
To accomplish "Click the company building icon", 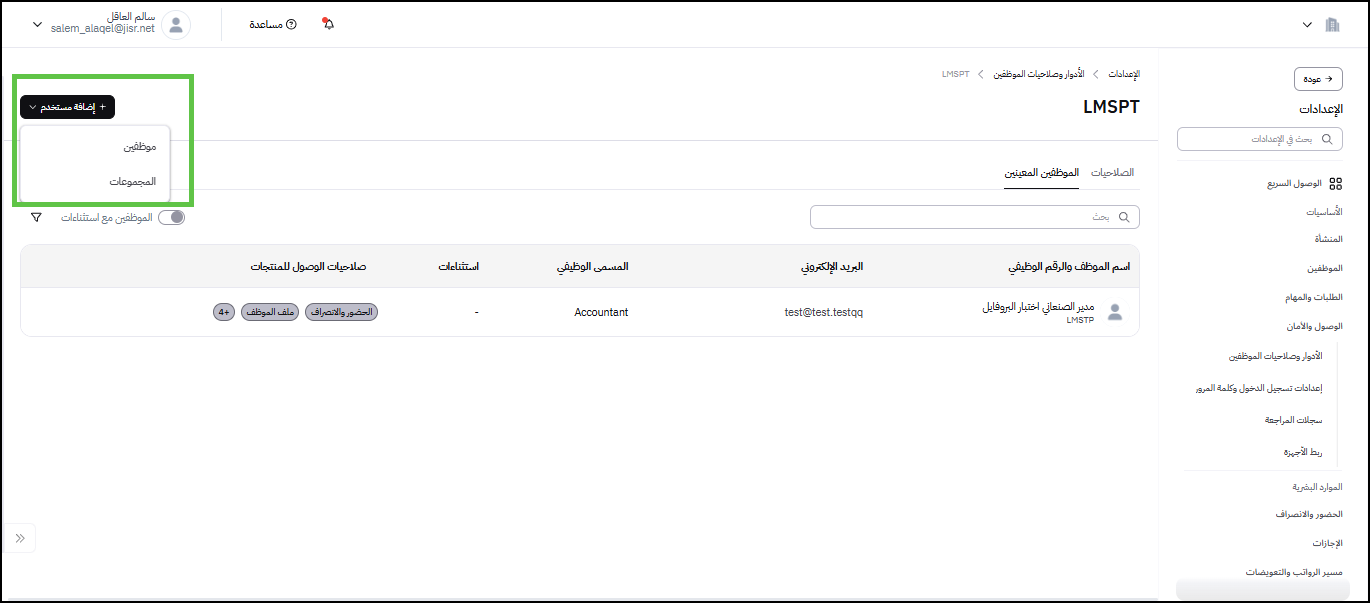I will pyautogui.click(x=1332, y=24).
